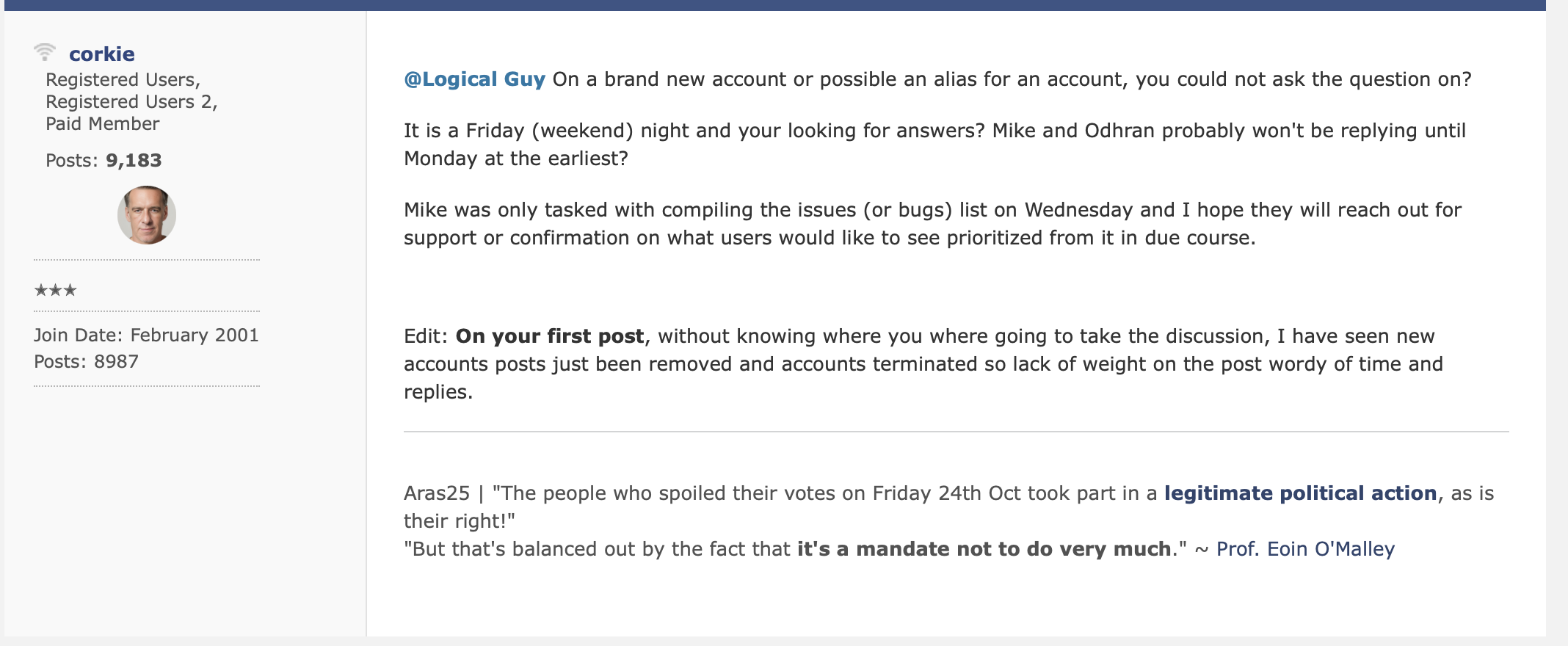Open the Prof. Eoin O'Malley link
Viewport: 1568px width, 646px height.
coord(1305,549)
